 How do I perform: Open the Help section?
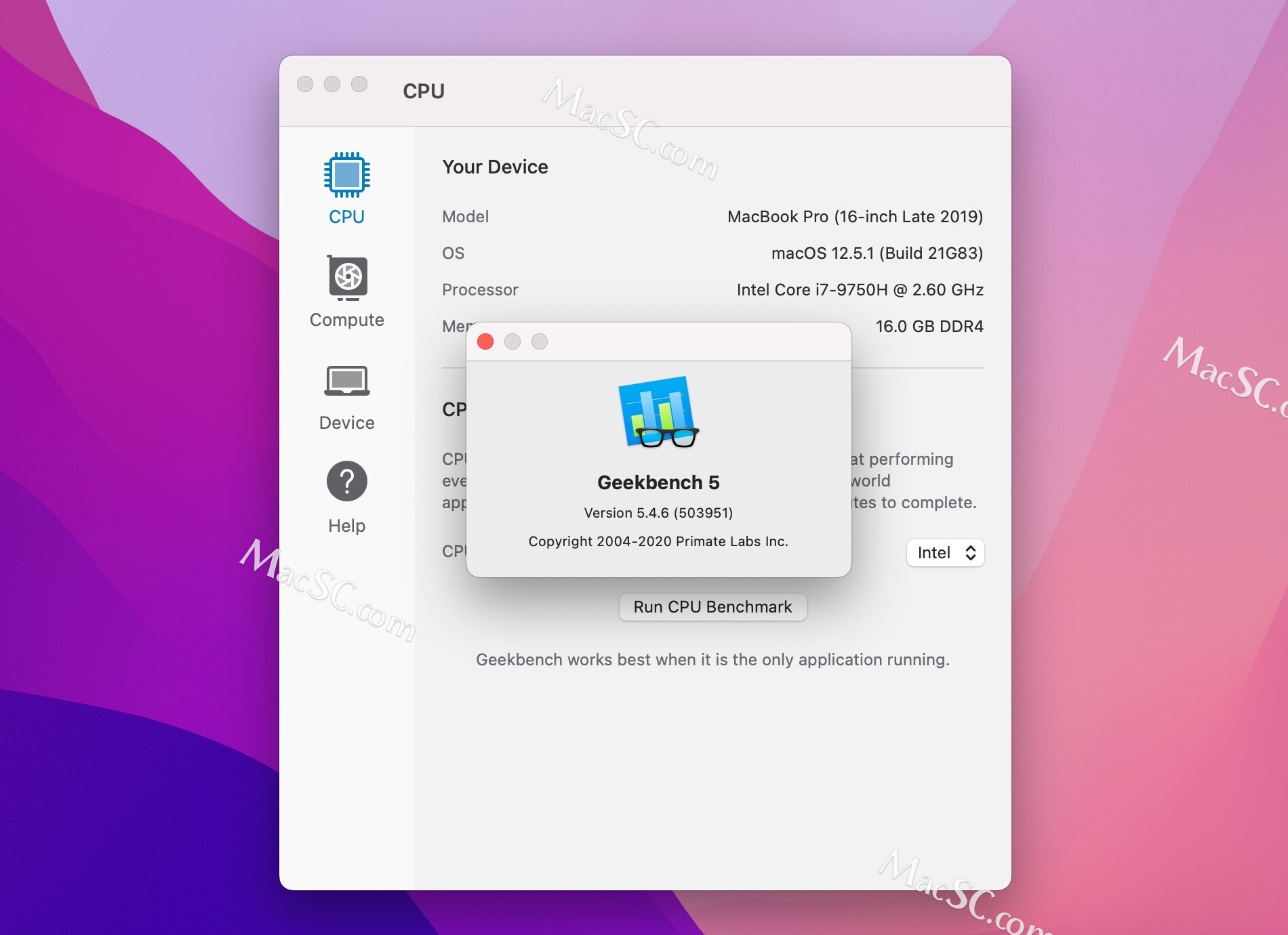click(346, 498)
